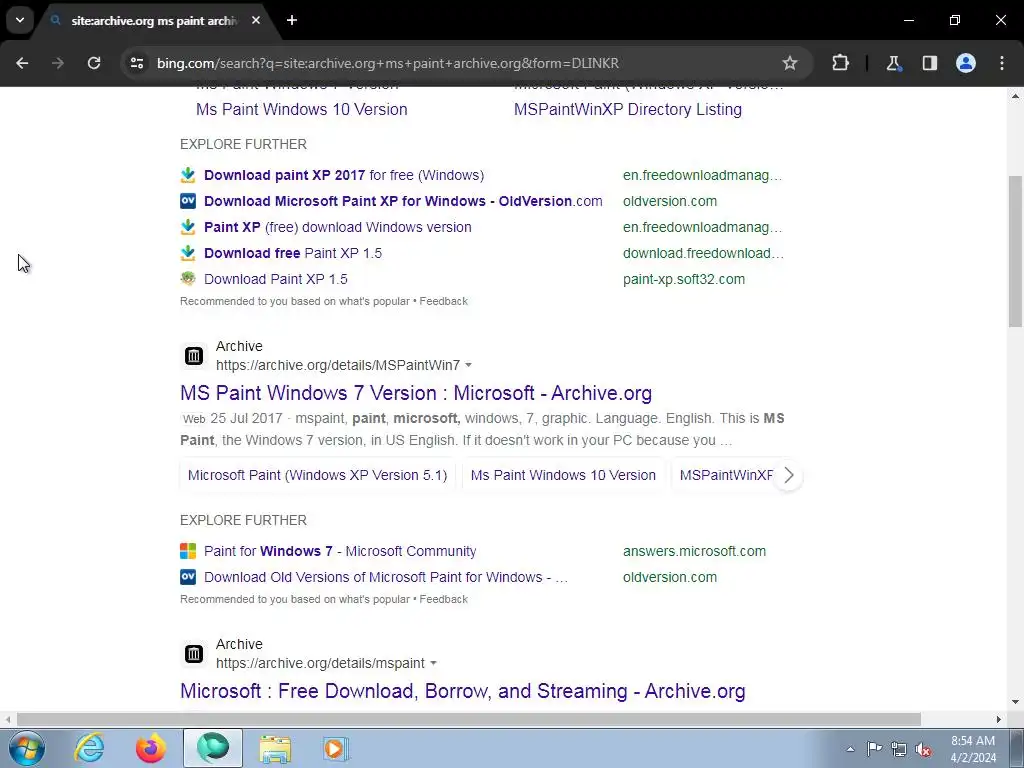Click the horizontal scrollbar thumb
This screenshot has height=768, width=1024.
tap(468, 719)
